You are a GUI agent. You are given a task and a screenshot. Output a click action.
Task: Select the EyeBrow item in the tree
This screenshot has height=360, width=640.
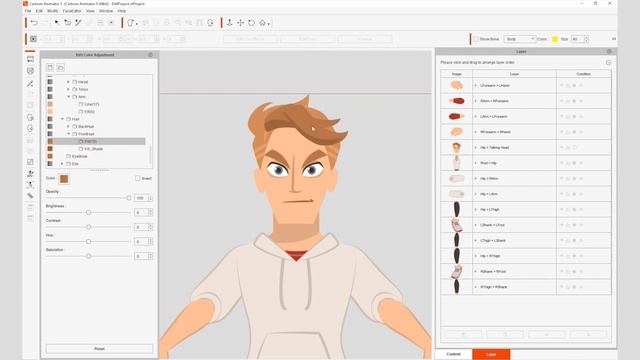pos(80,156)
